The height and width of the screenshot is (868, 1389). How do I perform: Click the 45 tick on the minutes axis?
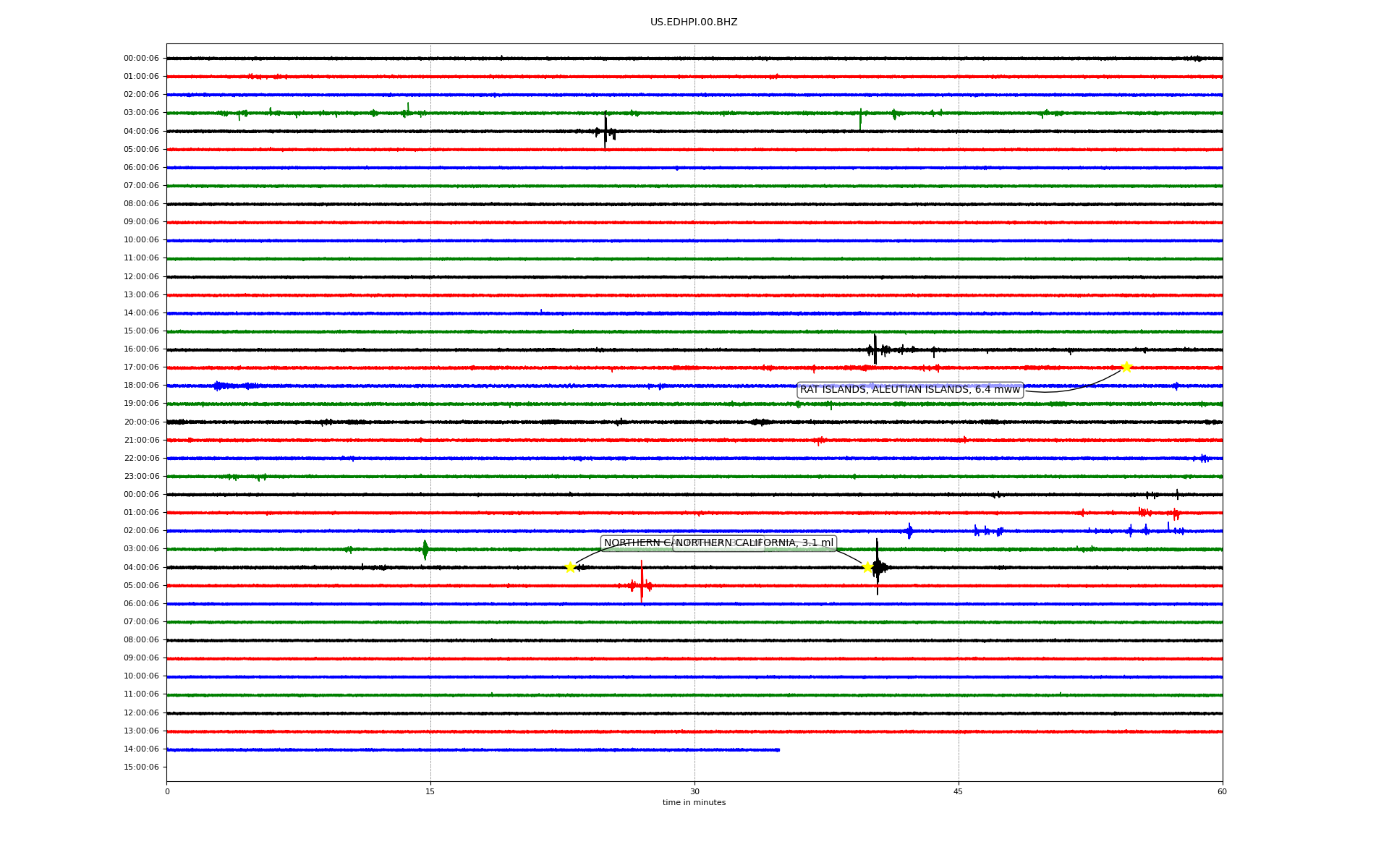[x=958, y=791]
